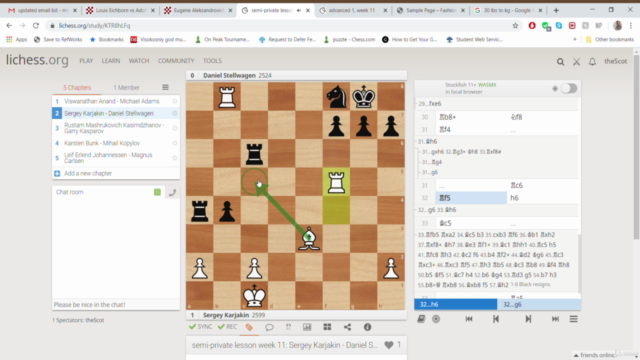Reload the page in the browser

36,25
